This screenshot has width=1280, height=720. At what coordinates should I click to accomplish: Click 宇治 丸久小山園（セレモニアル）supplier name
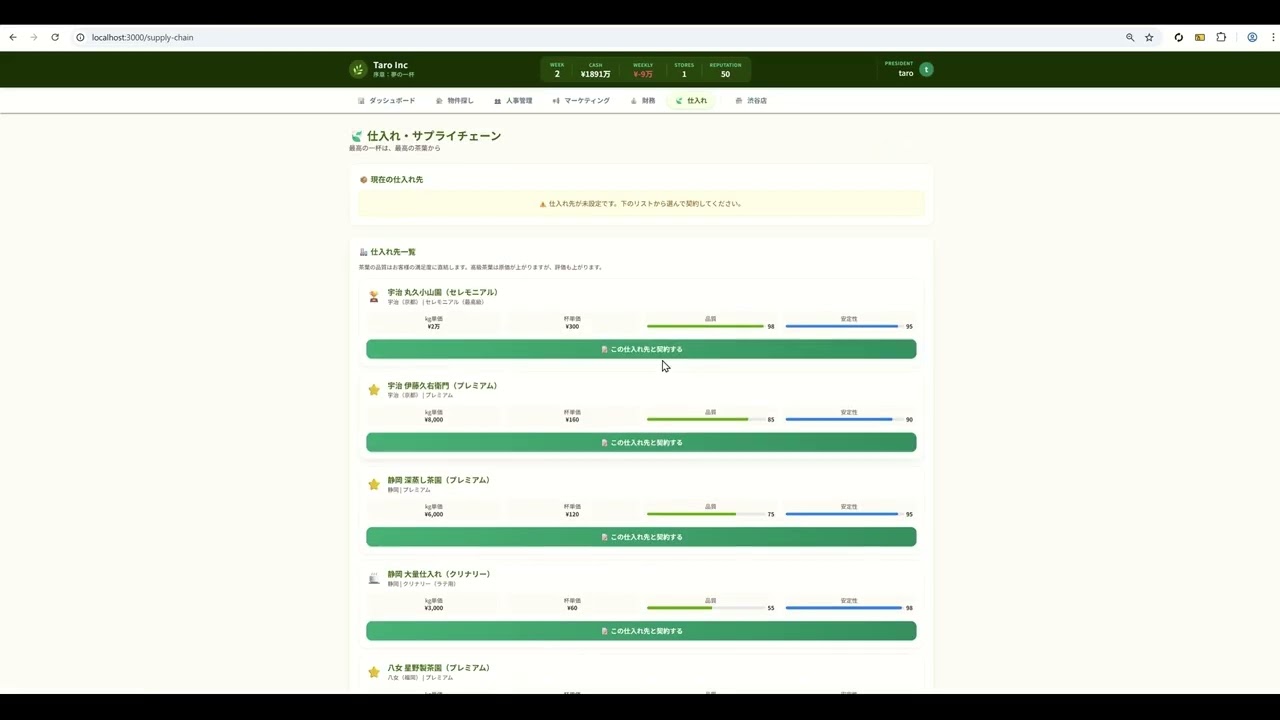(x=443, y=292)
